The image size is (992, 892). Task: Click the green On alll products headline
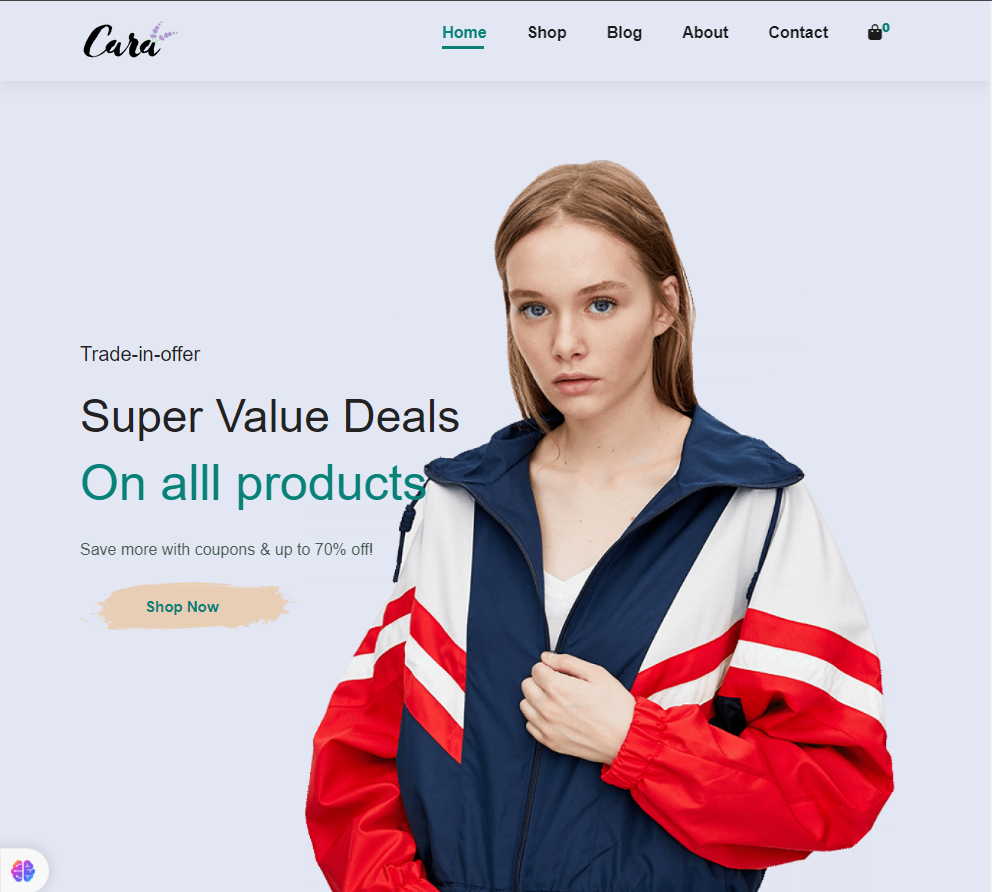[254, 484]
